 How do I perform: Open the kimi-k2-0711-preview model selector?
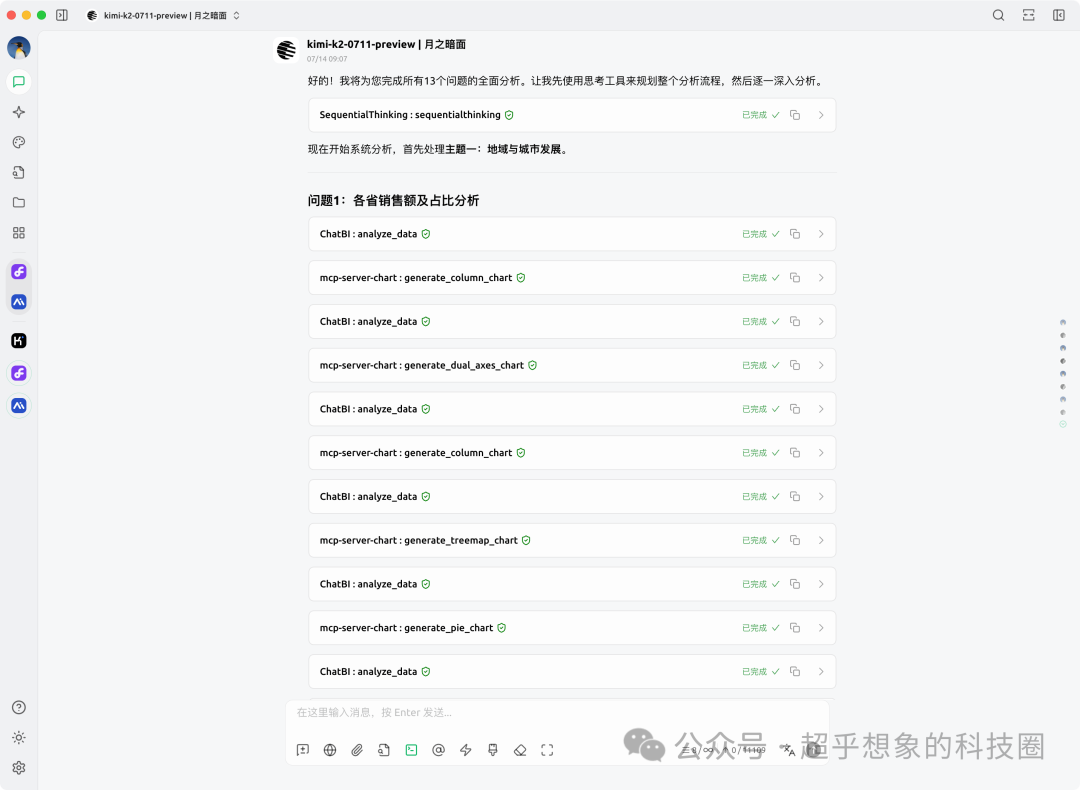click(x=163, y=15)
